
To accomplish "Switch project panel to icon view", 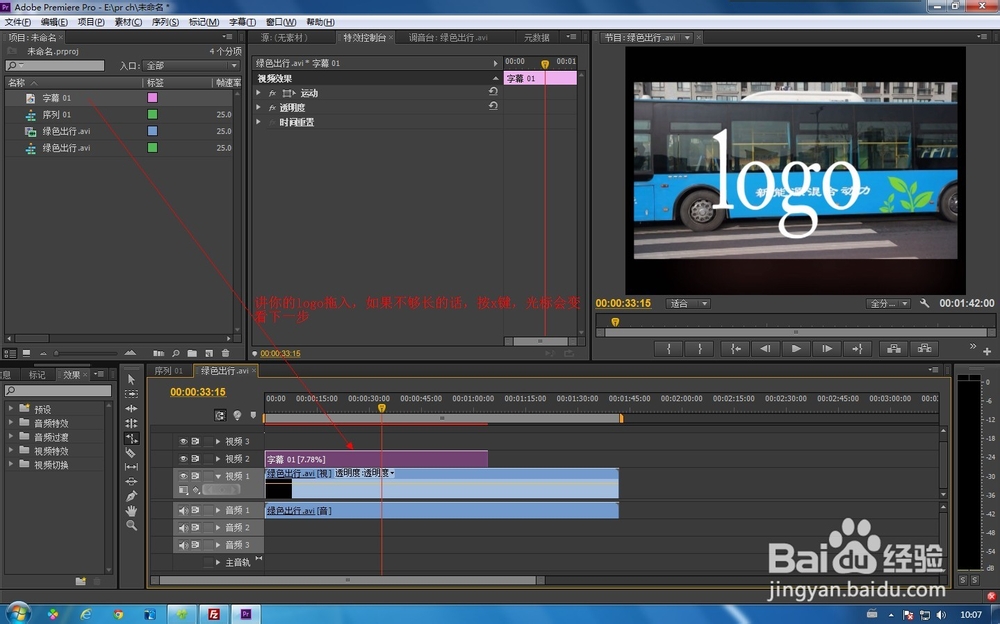I will pyautogui.click(x=26, y=353).
